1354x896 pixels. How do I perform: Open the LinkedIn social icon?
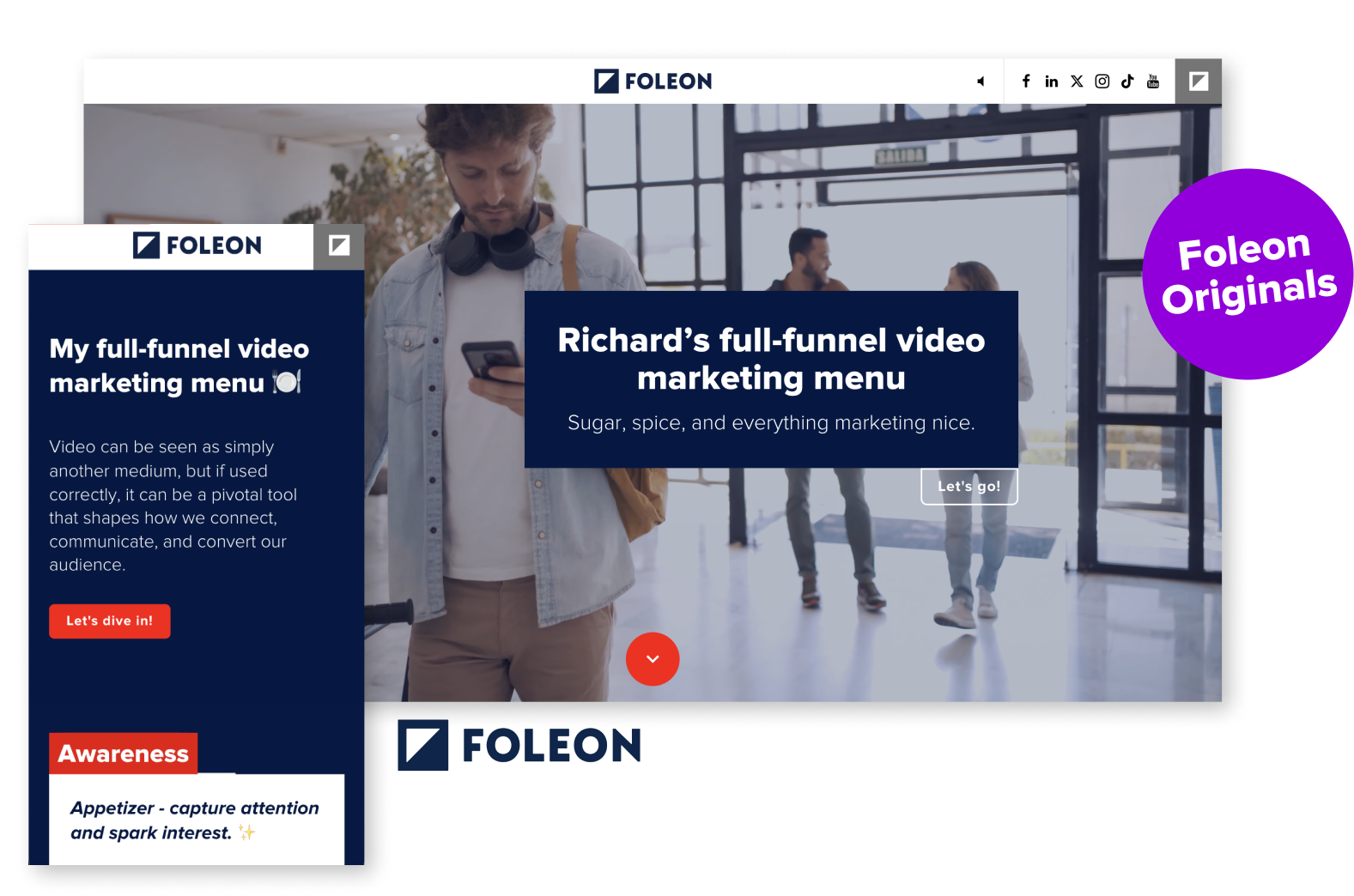[x=1051, y=82]
